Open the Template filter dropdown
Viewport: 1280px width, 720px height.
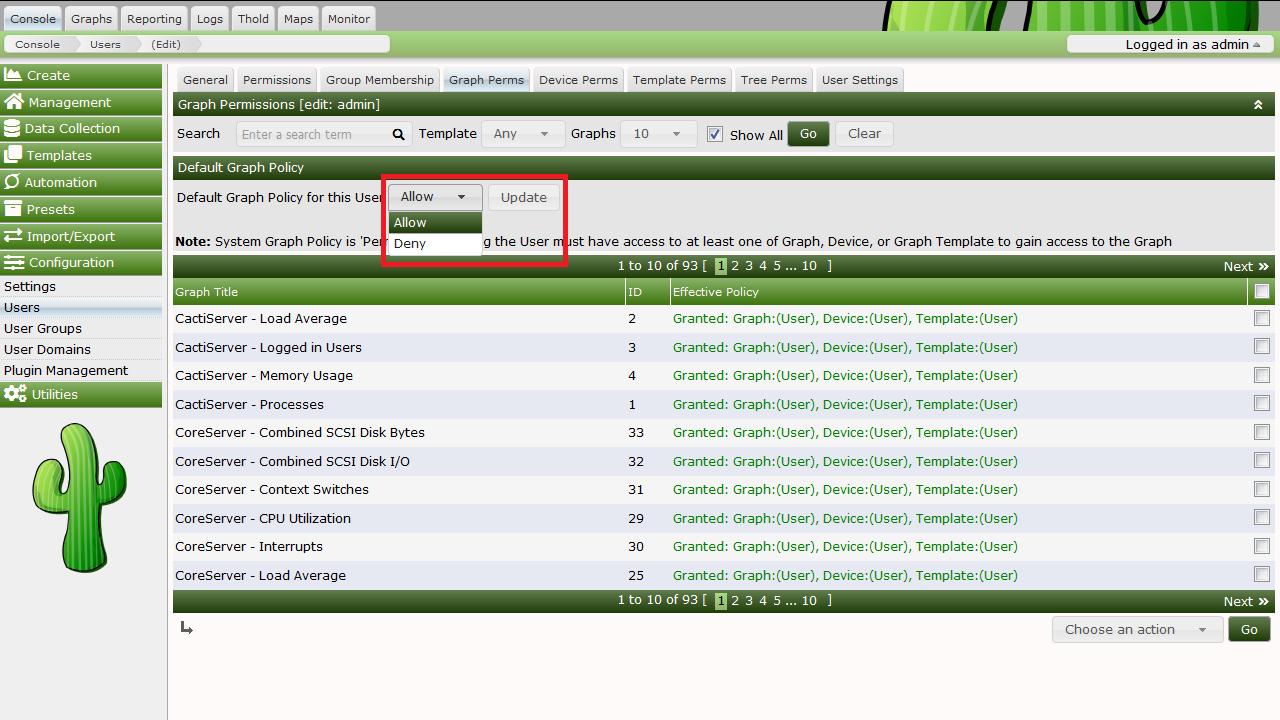coord(521,134)
